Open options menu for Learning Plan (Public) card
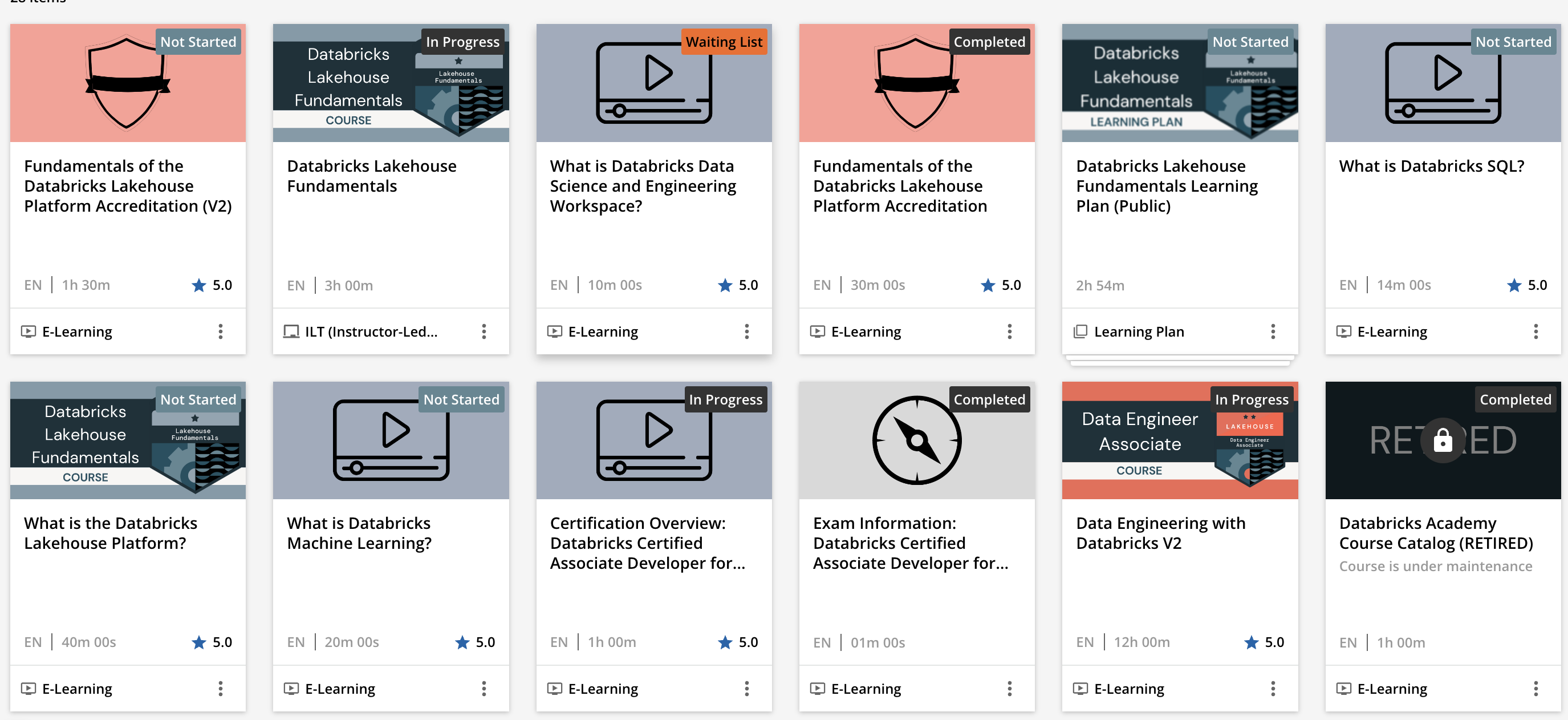Viewport: 1568px width, 720px height. [x=1273, y=331]
